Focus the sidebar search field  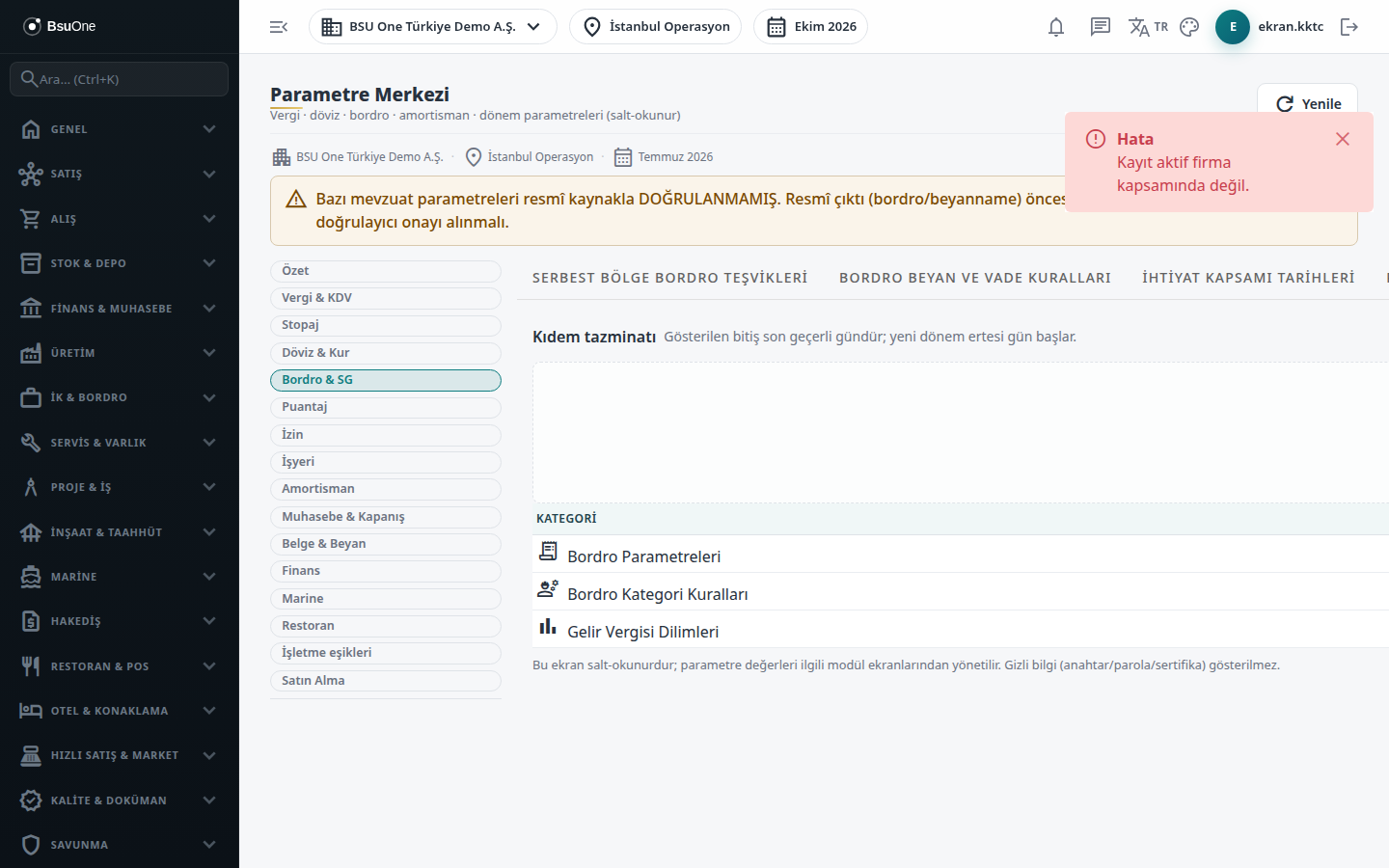(120, 79)
